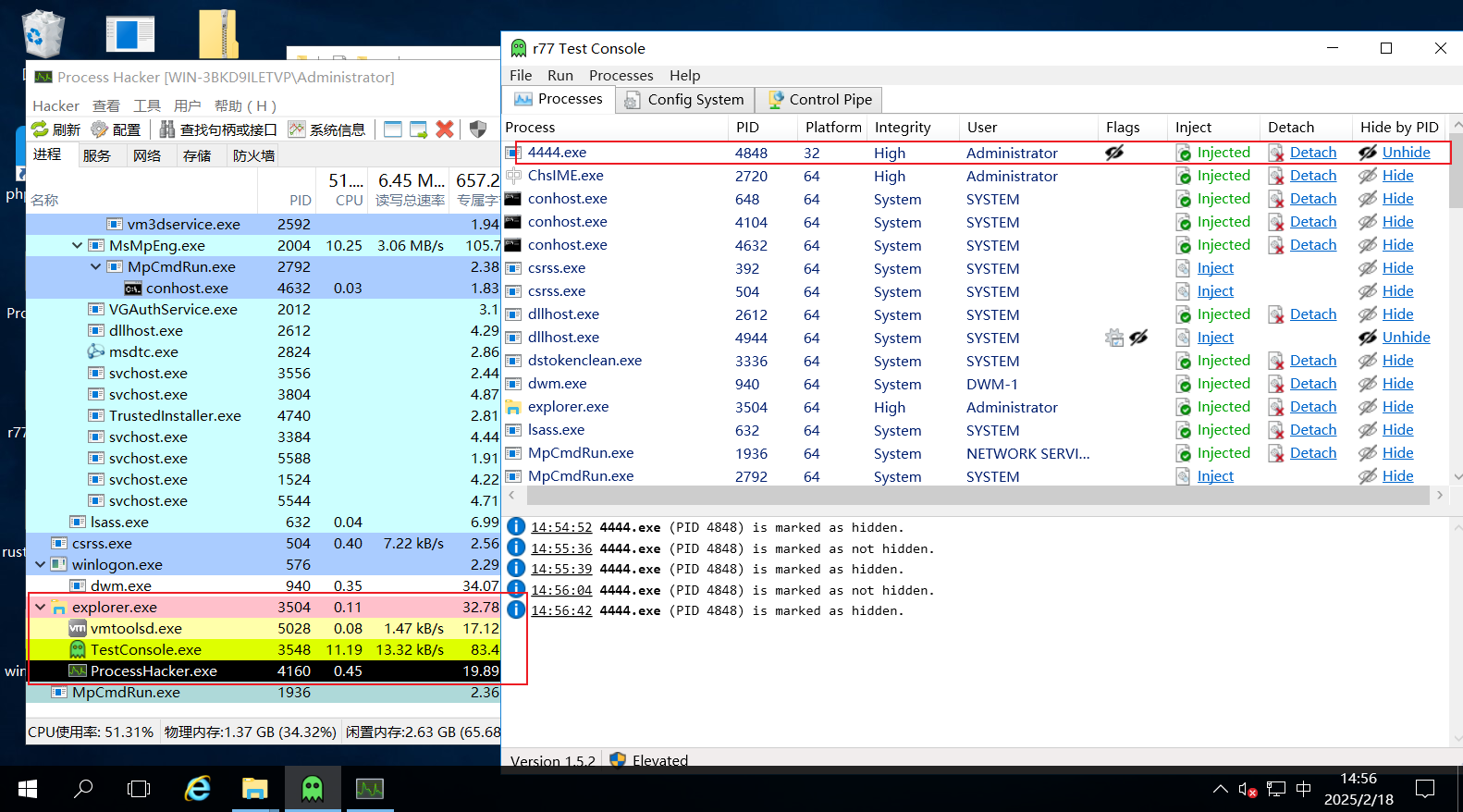Click the hidden-eye flag icon for 4444.exe
The width and height of the screenshot is (1463, 812).
pyautogui.click(x=1114, y=153)
